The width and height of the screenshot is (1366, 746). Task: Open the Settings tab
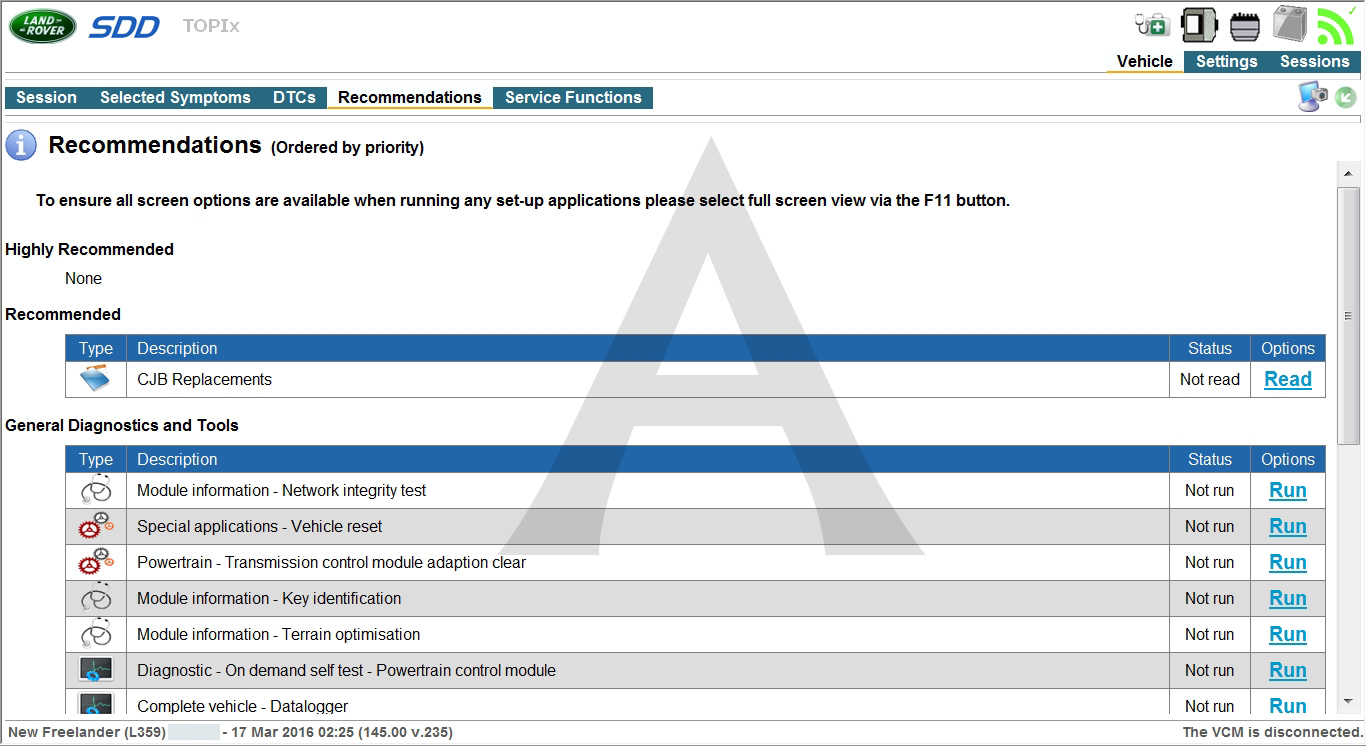(1226, 61)
